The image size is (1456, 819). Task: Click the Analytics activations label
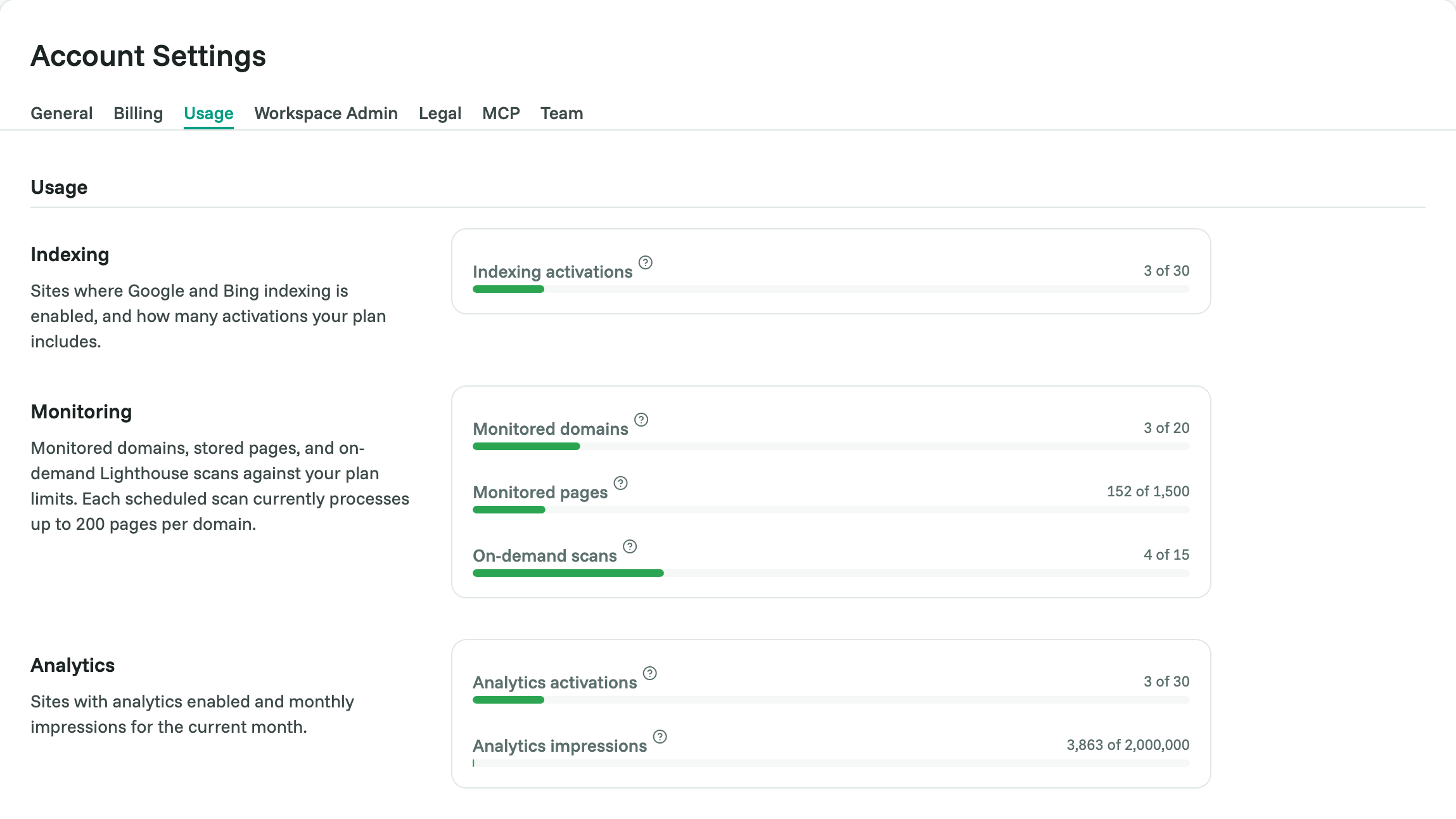pyautogui.click(x=554, y=683)
